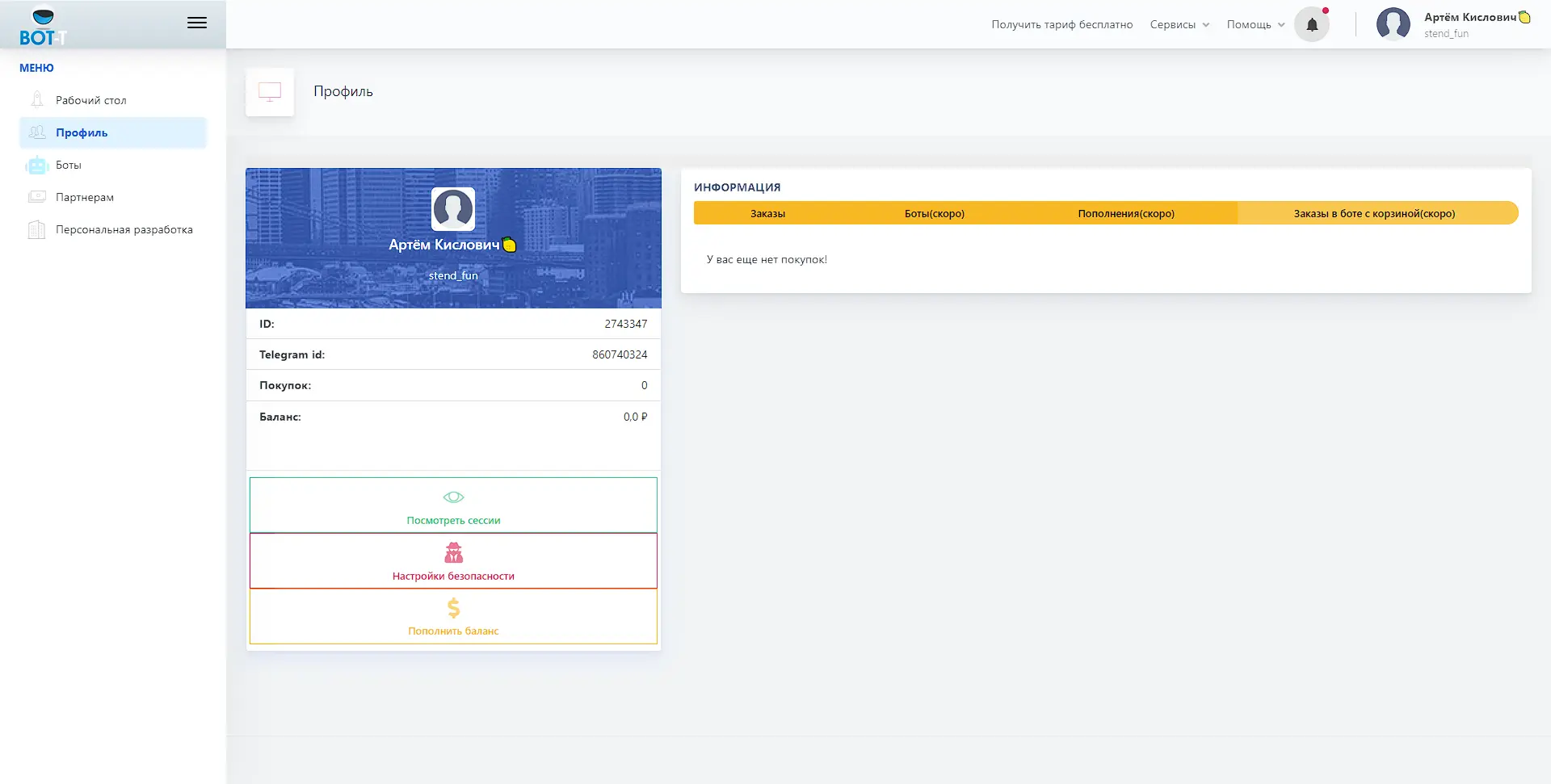The image size is (1551, 784).
Task: Click the Покупок value 0
Action: pyautogui.click(x=644, y=385)
